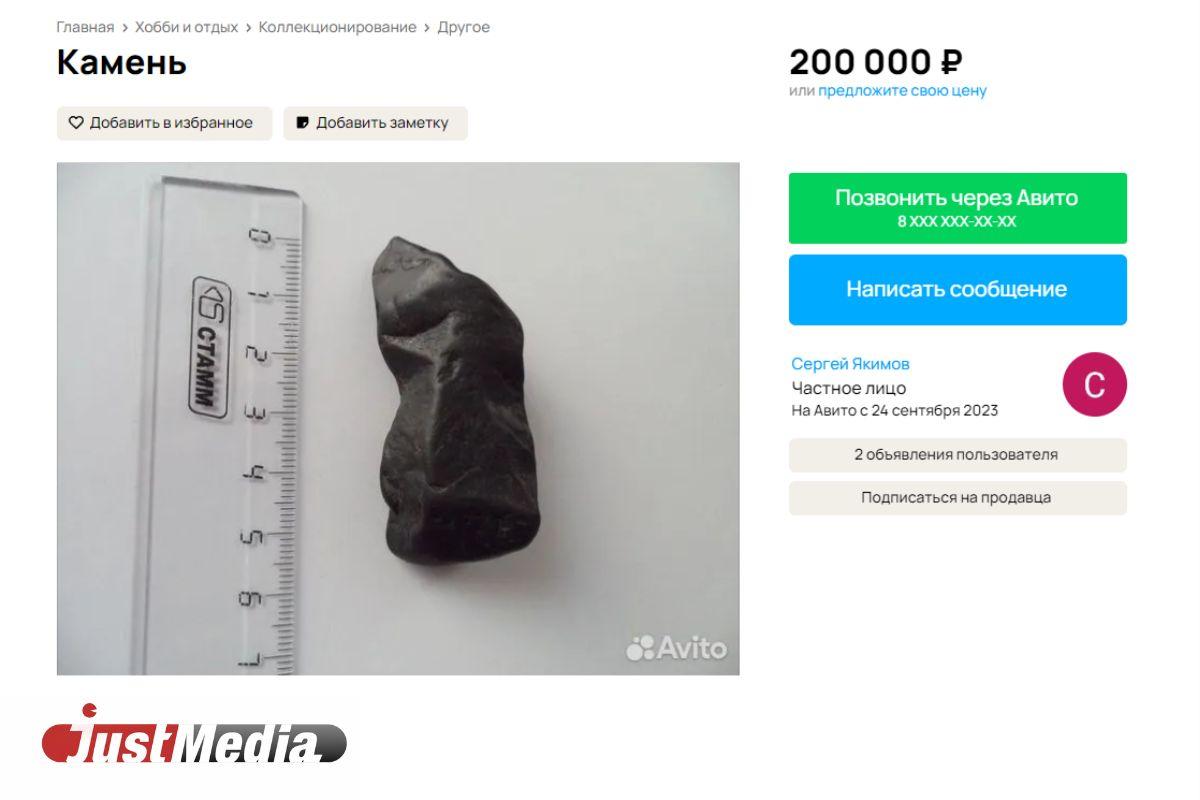The width and height of the screenshot is (1200, 800).
Task: Click the note icon beside Добавить заметку
Action: pos(302,123)
